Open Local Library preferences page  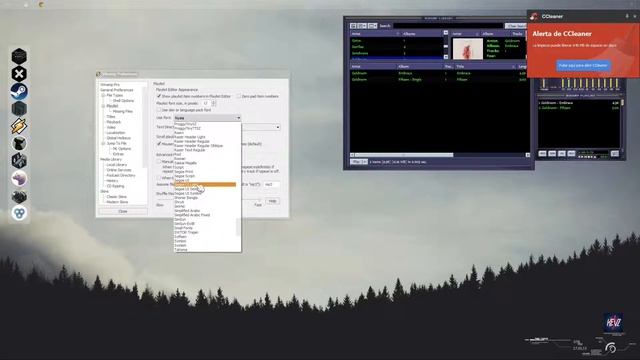coord(117,164)
